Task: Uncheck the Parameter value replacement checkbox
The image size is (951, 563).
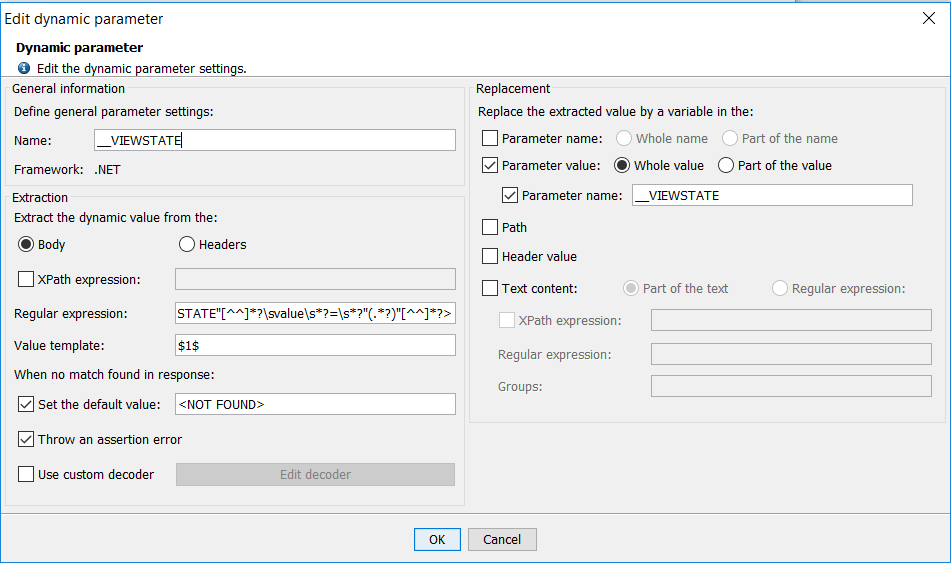Action: click(490, 165)
